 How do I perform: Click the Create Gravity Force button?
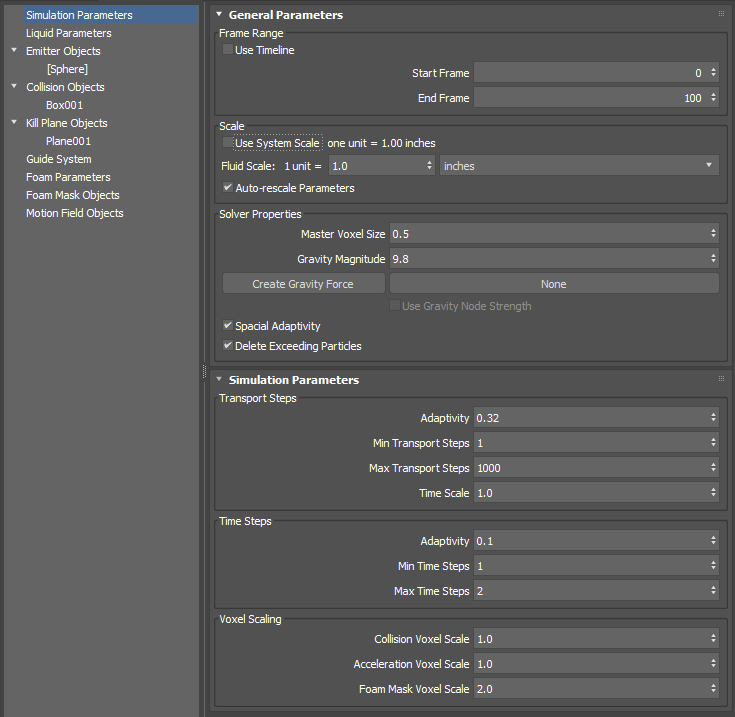coord(303,284)
